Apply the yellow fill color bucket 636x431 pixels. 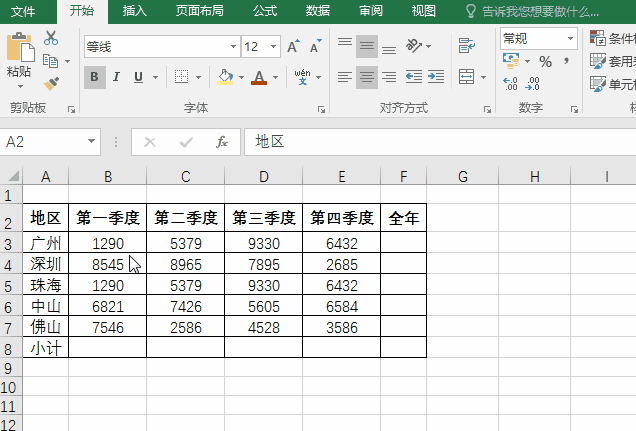(x=225, y=77)
